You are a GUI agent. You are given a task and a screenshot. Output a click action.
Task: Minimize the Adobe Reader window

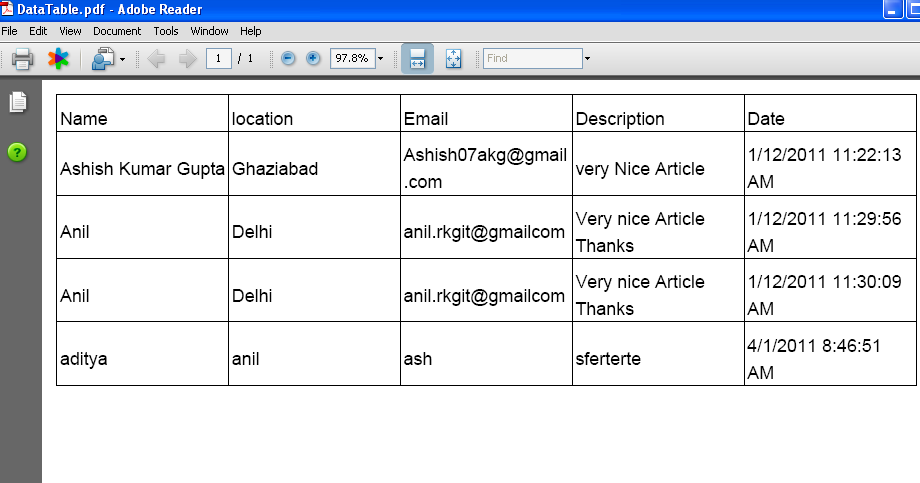pyautogui.click(x=892, y=9)
